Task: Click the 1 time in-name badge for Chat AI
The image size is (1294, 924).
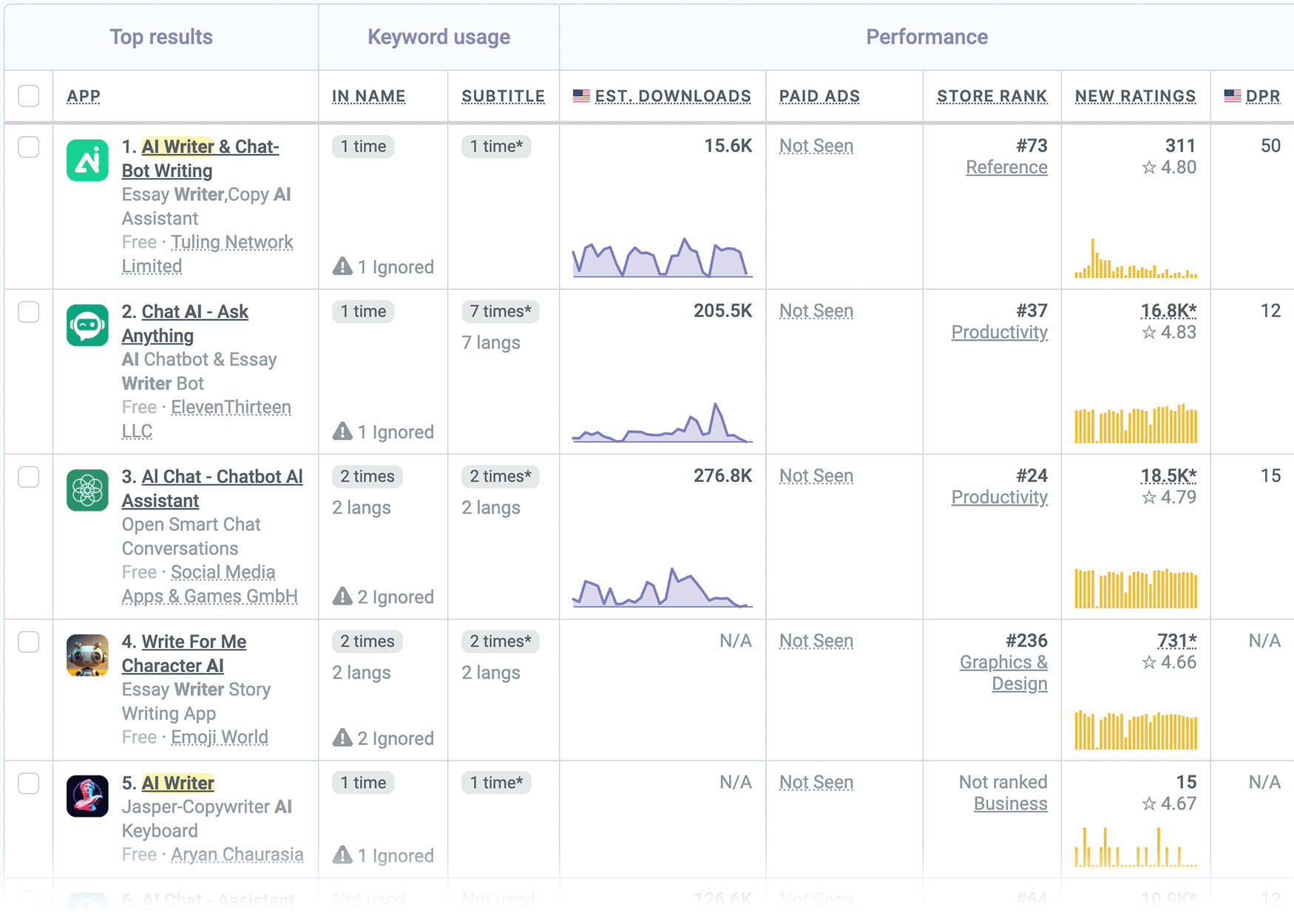Action: [363, 311]
